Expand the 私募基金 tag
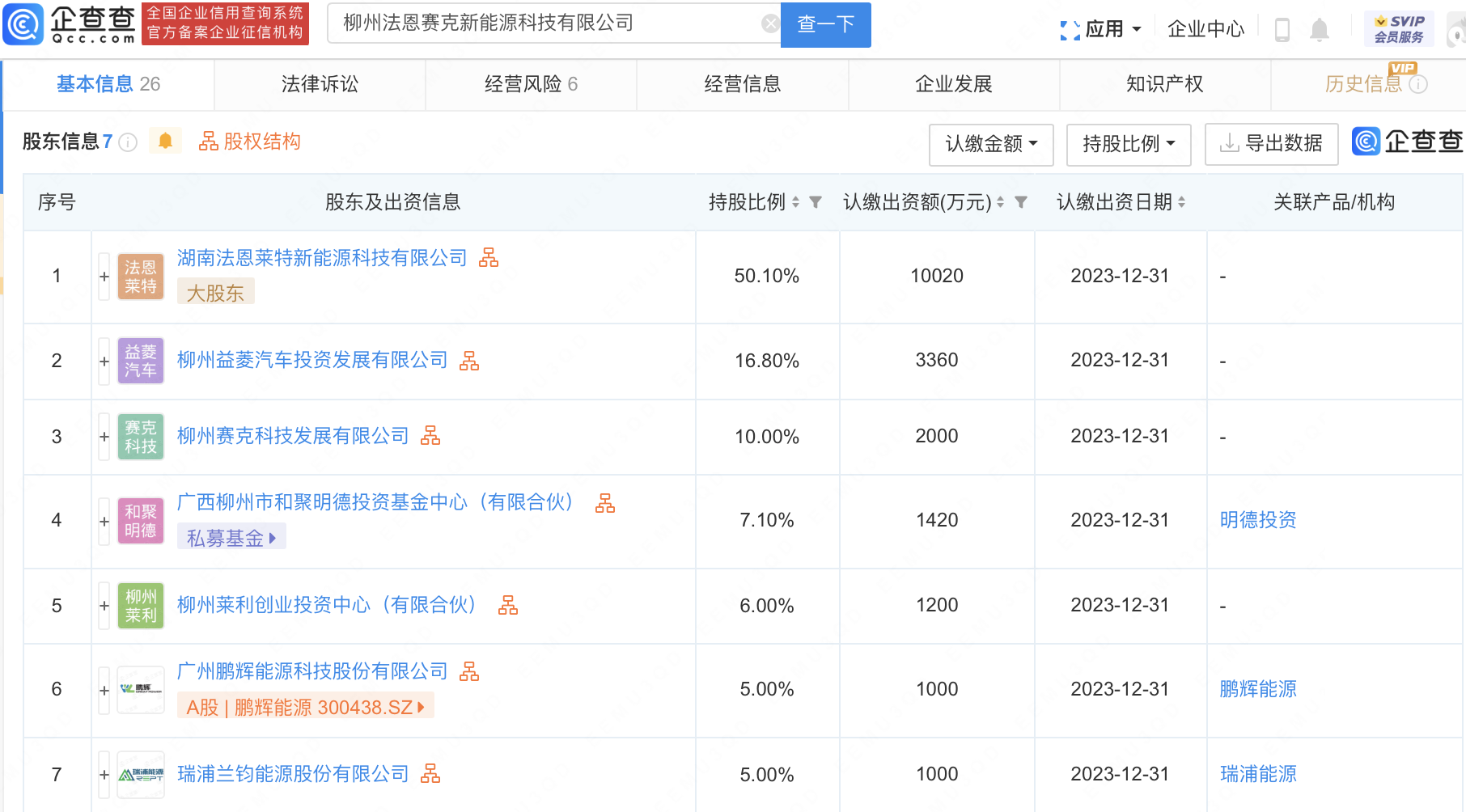Screen dimensions: 1466x812 click(x=231, y=538)
